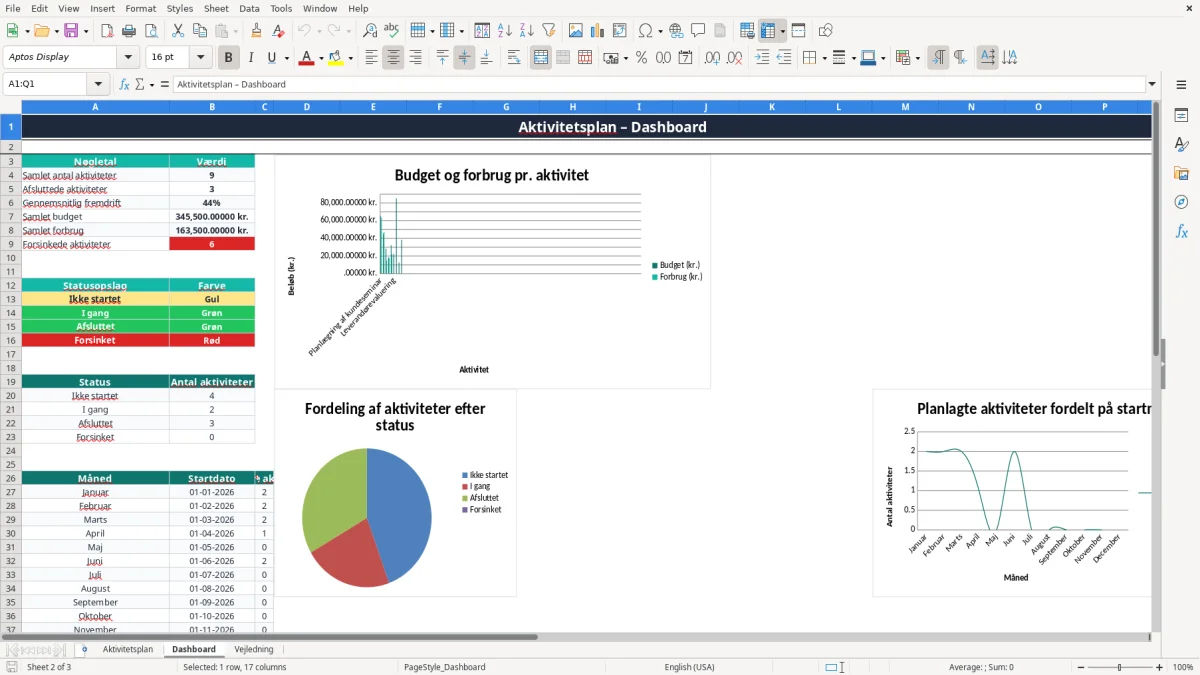The height and width of the screenshot is (675, 1200).
Task: Click PageStyle_Dashboard in status bar
Action: point(445,667)
